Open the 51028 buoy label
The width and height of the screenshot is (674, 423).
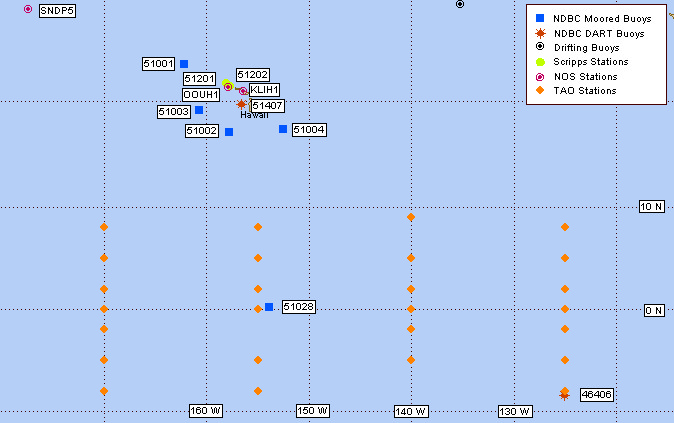(299, 307)
